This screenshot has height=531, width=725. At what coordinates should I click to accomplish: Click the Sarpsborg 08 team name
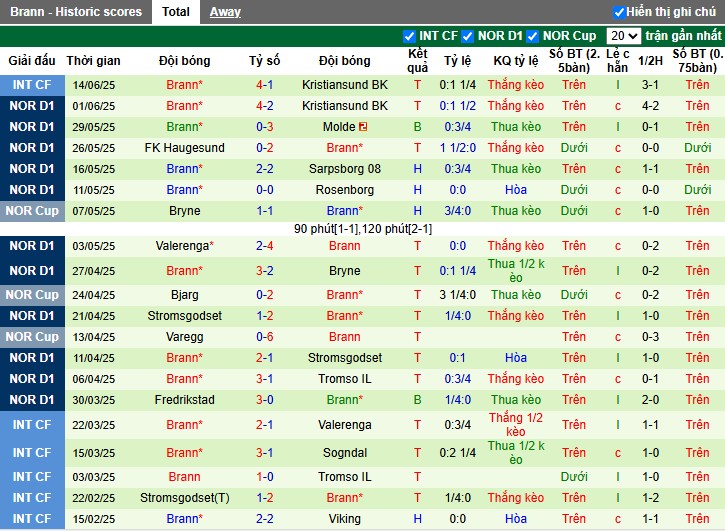click(344, 169)
